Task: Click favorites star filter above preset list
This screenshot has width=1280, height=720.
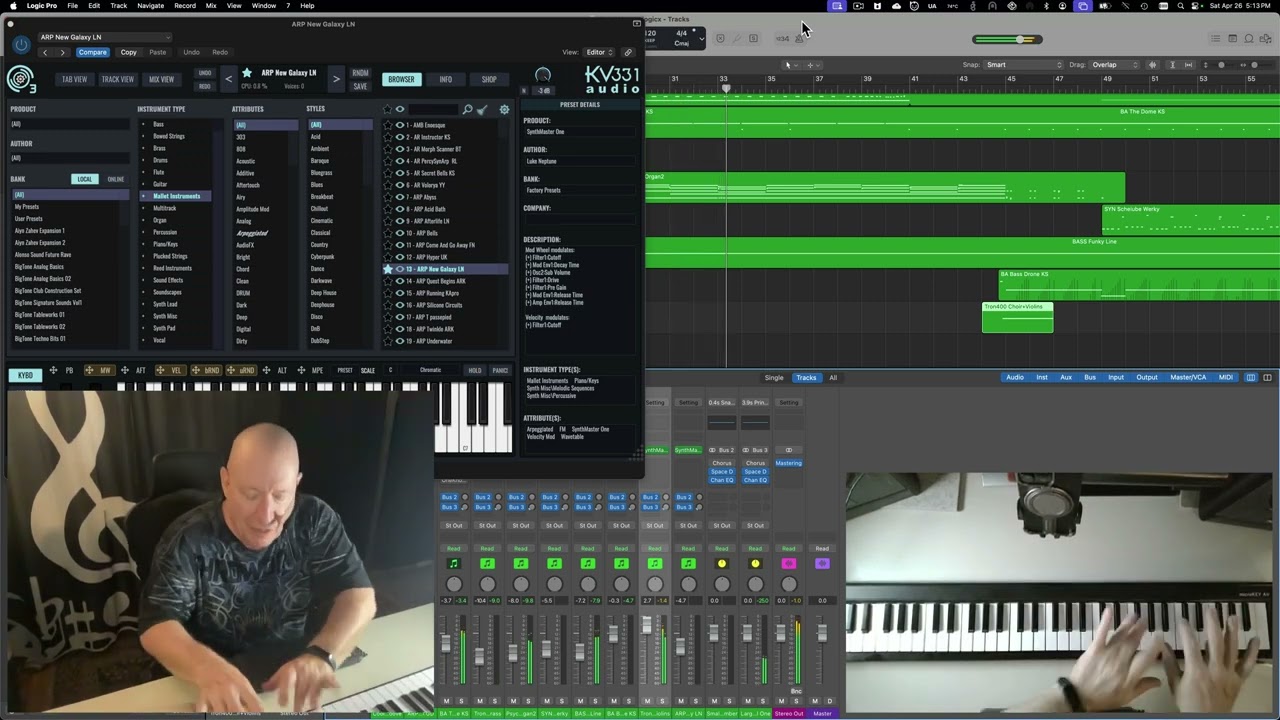Action: coord(388,109)
